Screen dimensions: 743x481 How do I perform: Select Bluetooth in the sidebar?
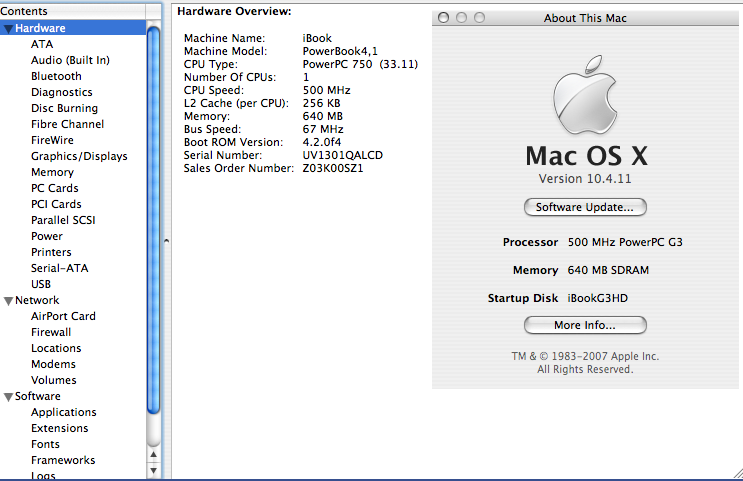(x=56, y=76)
